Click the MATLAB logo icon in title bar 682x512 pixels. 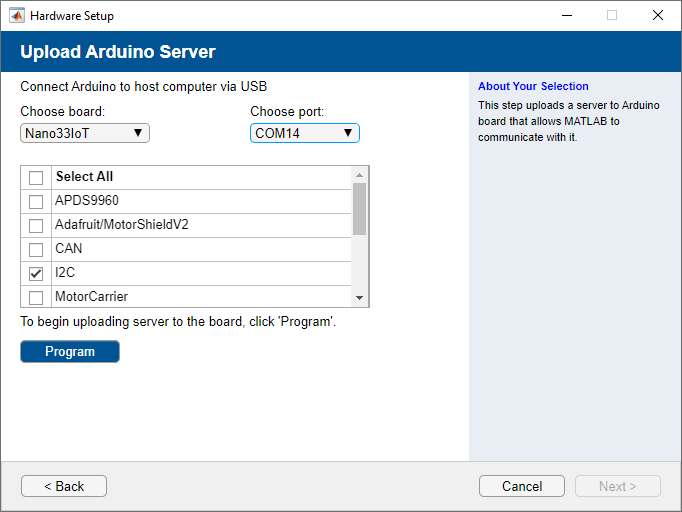point(16,16)
